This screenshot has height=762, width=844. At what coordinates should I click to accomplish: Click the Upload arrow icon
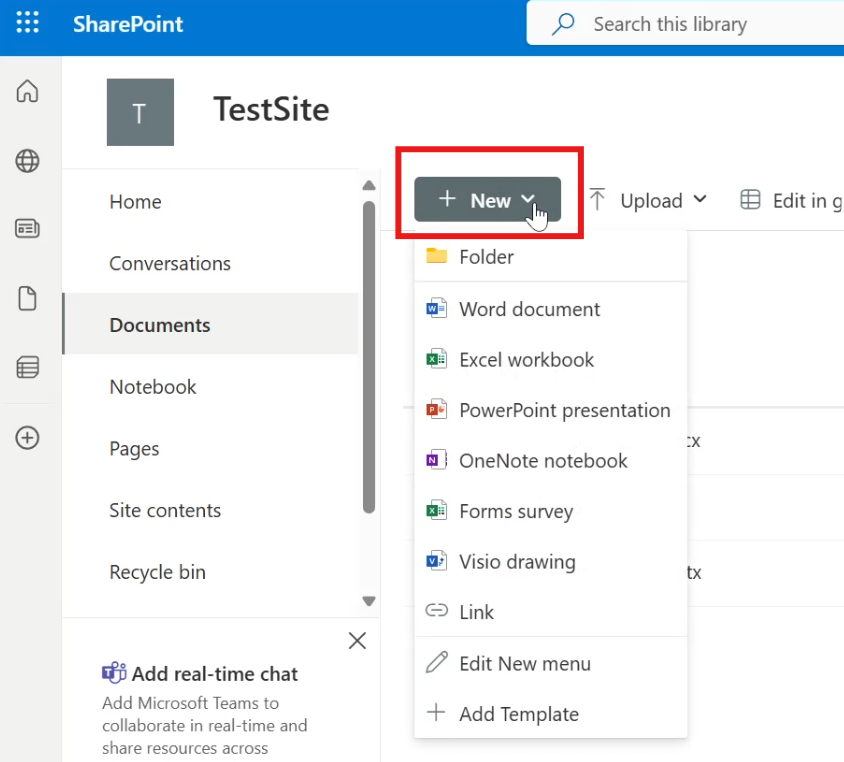pos(597,199)
